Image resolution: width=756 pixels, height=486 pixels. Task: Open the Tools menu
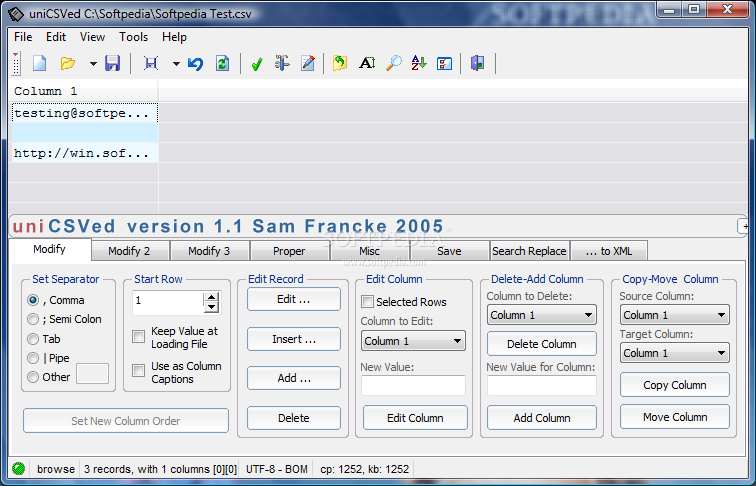point(134,37)
